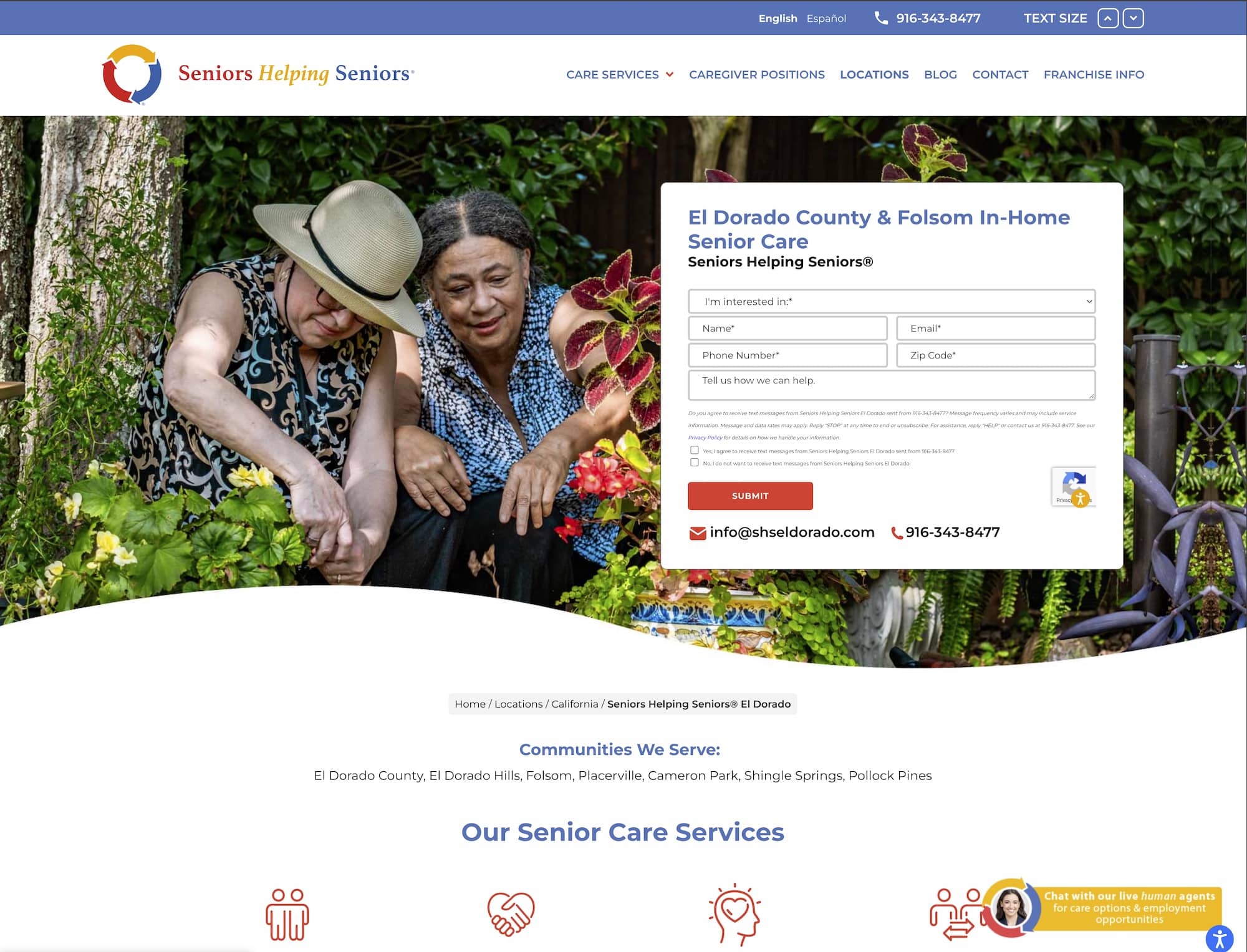The image size is (1247, 952).
Task: Click the reCAPTCHA badge
Action: [x=1074, y=486]
